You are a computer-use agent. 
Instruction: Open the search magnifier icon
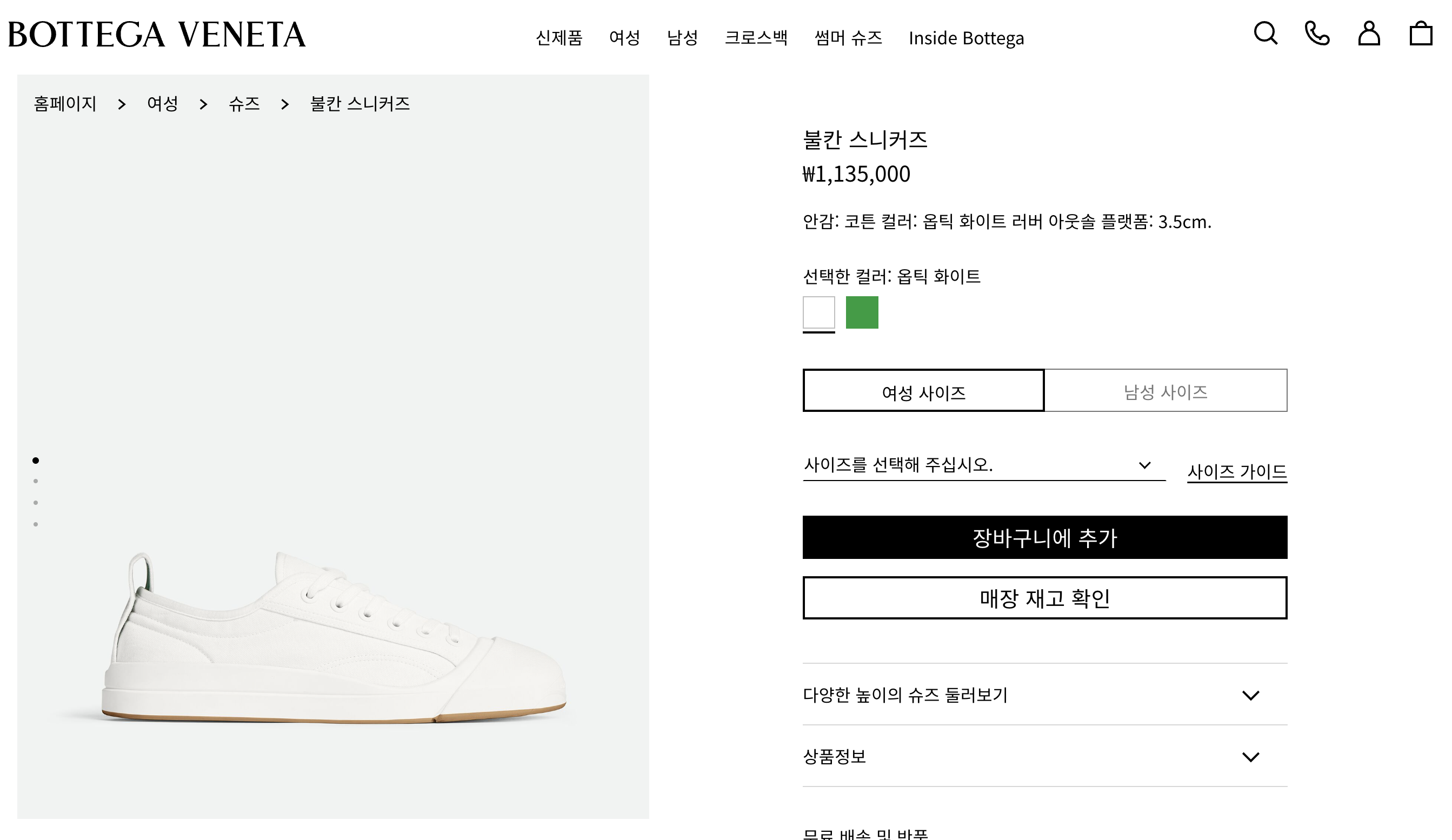pyautogui.click(x=1265, y=33)
